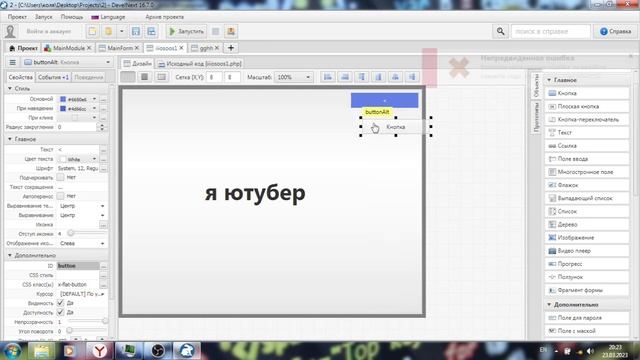Open the Проект menu
Screen dimensions: 640x360
(17, 17)
